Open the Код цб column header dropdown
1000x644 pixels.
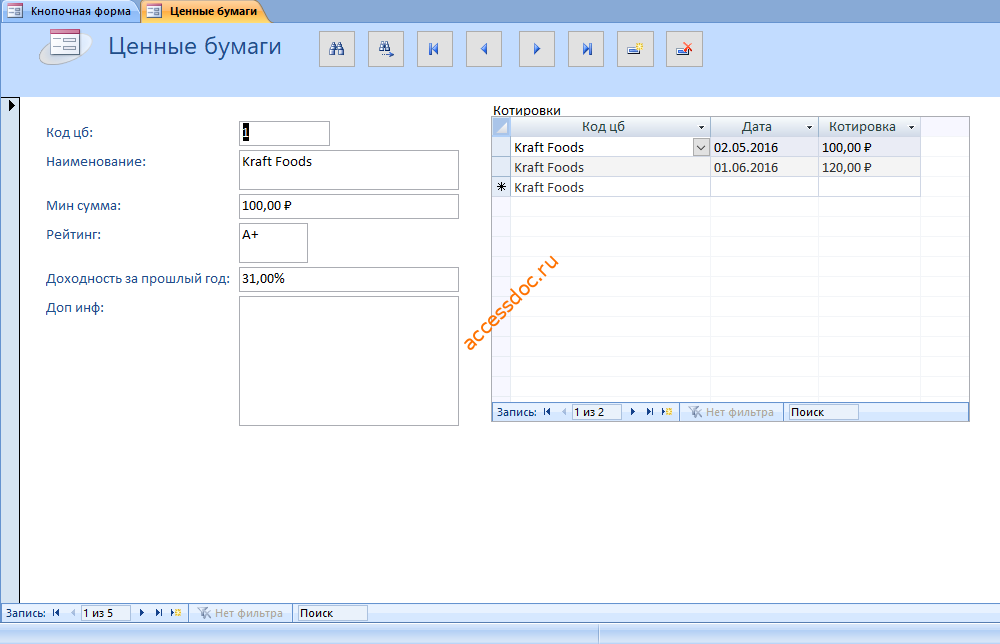click(x=702, y=128)
